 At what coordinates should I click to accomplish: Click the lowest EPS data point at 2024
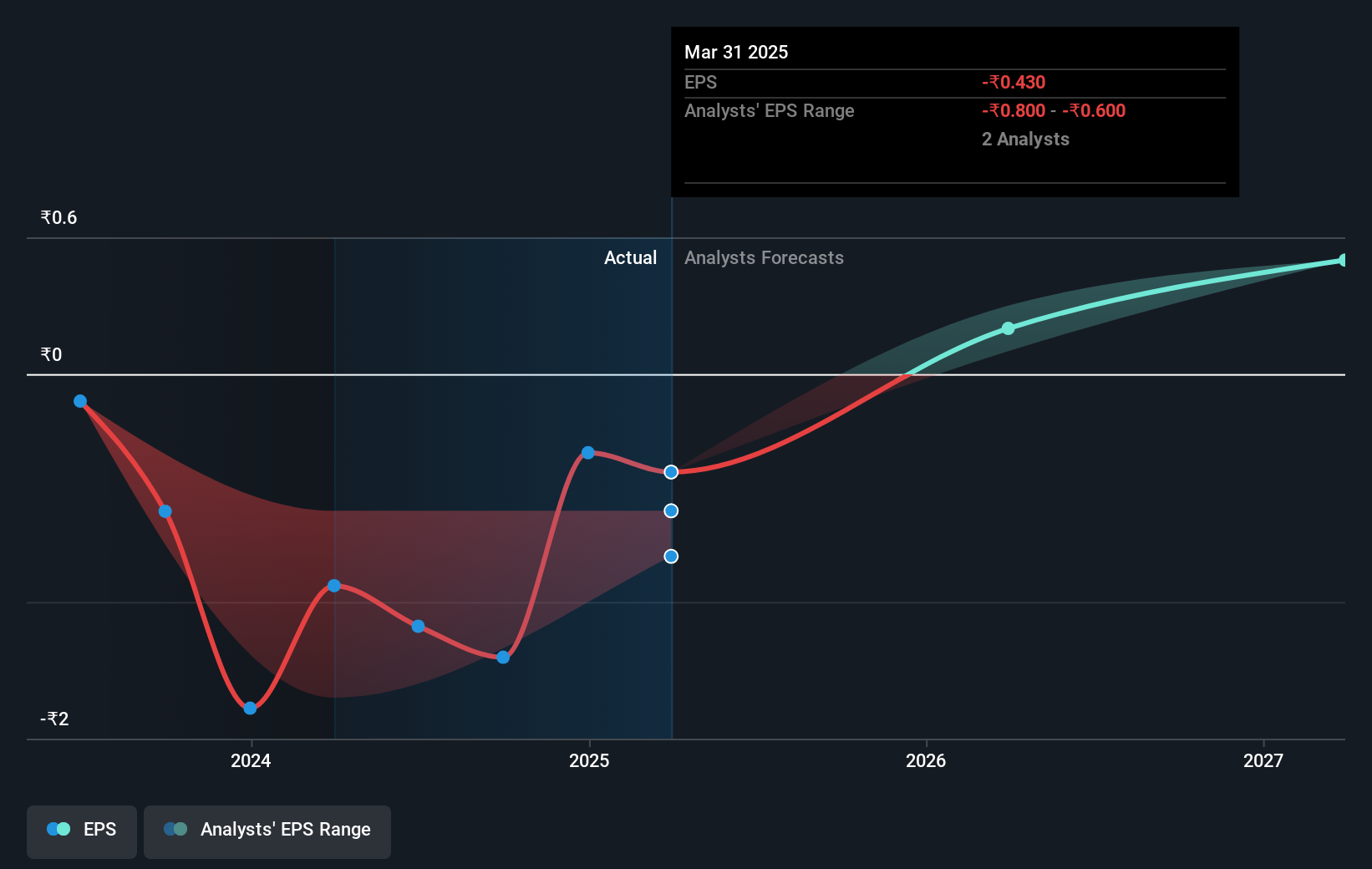250,709
